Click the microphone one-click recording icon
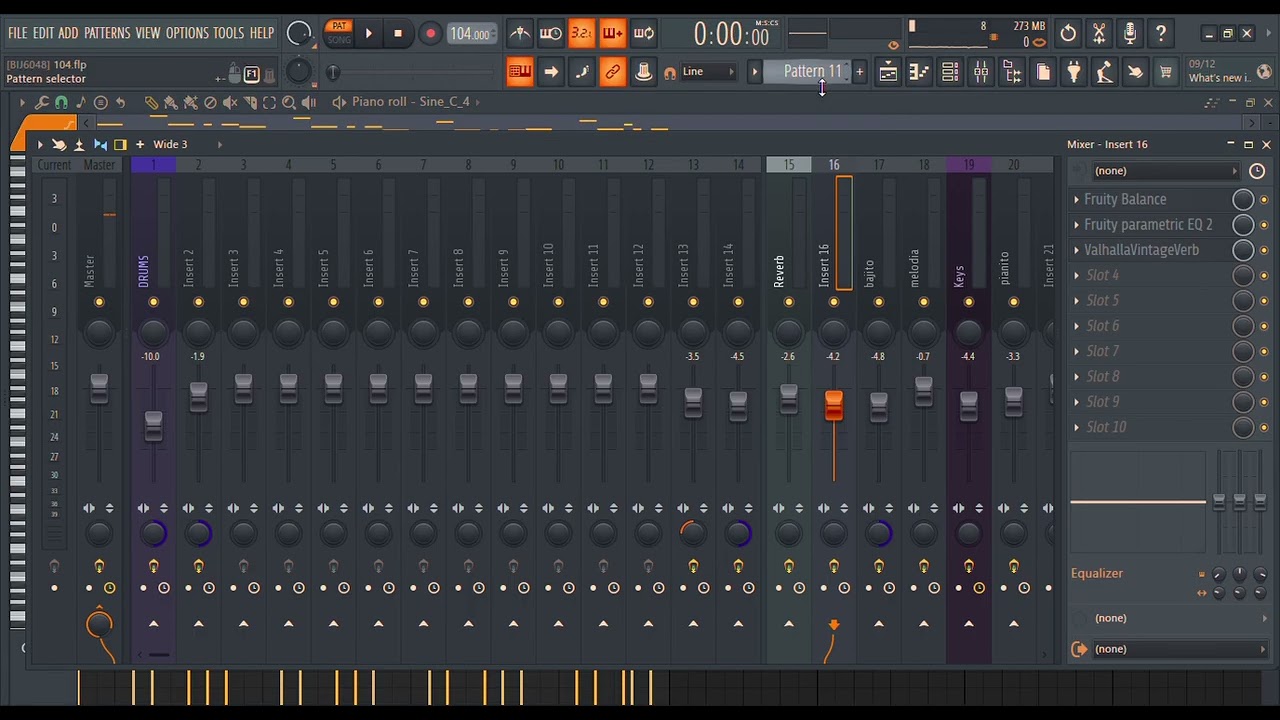The width and height of the screenshot is (1280, 720). pos(1130,34)
